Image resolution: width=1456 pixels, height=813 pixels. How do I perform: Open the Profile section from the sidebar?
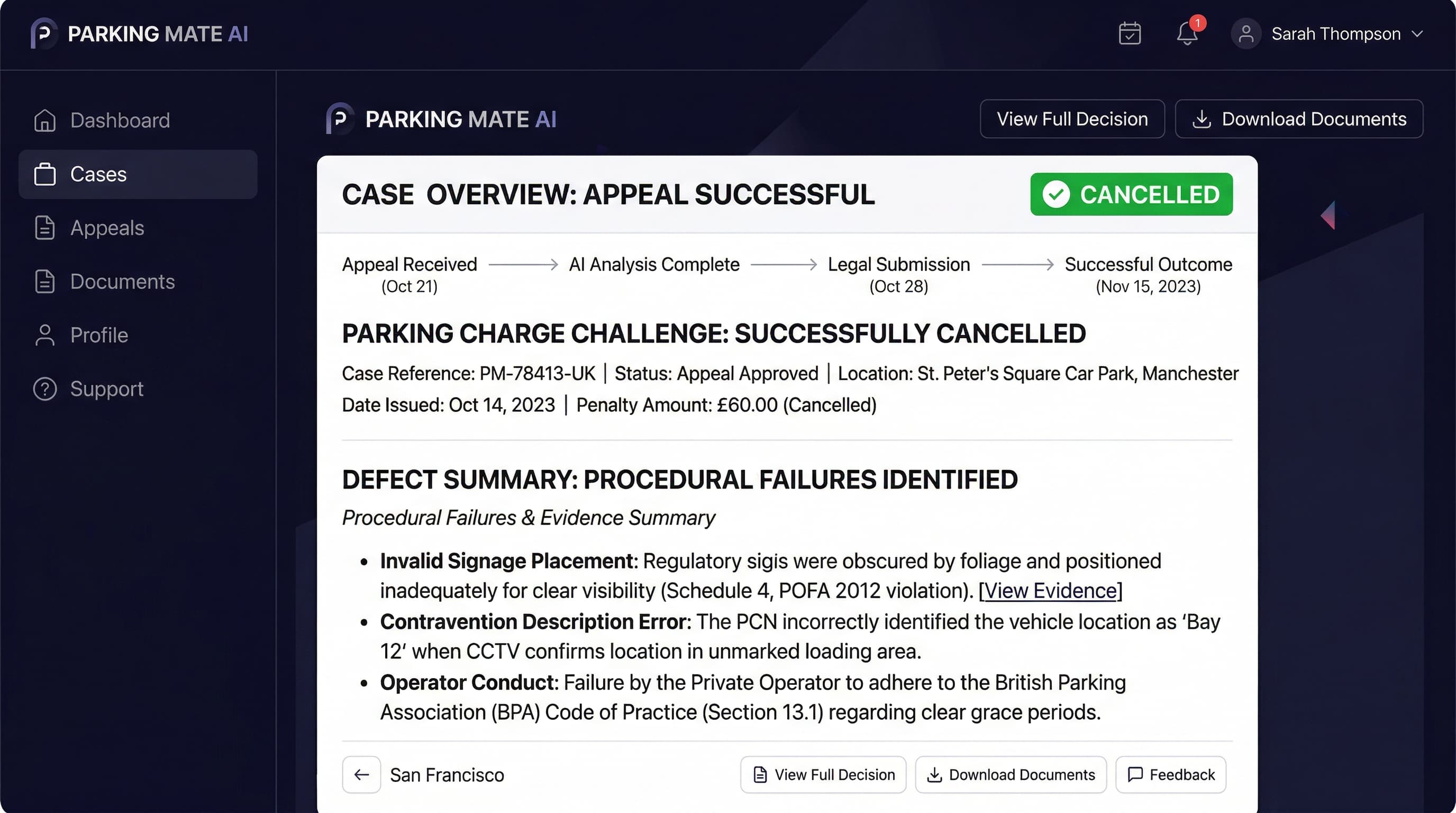(99, 335)
